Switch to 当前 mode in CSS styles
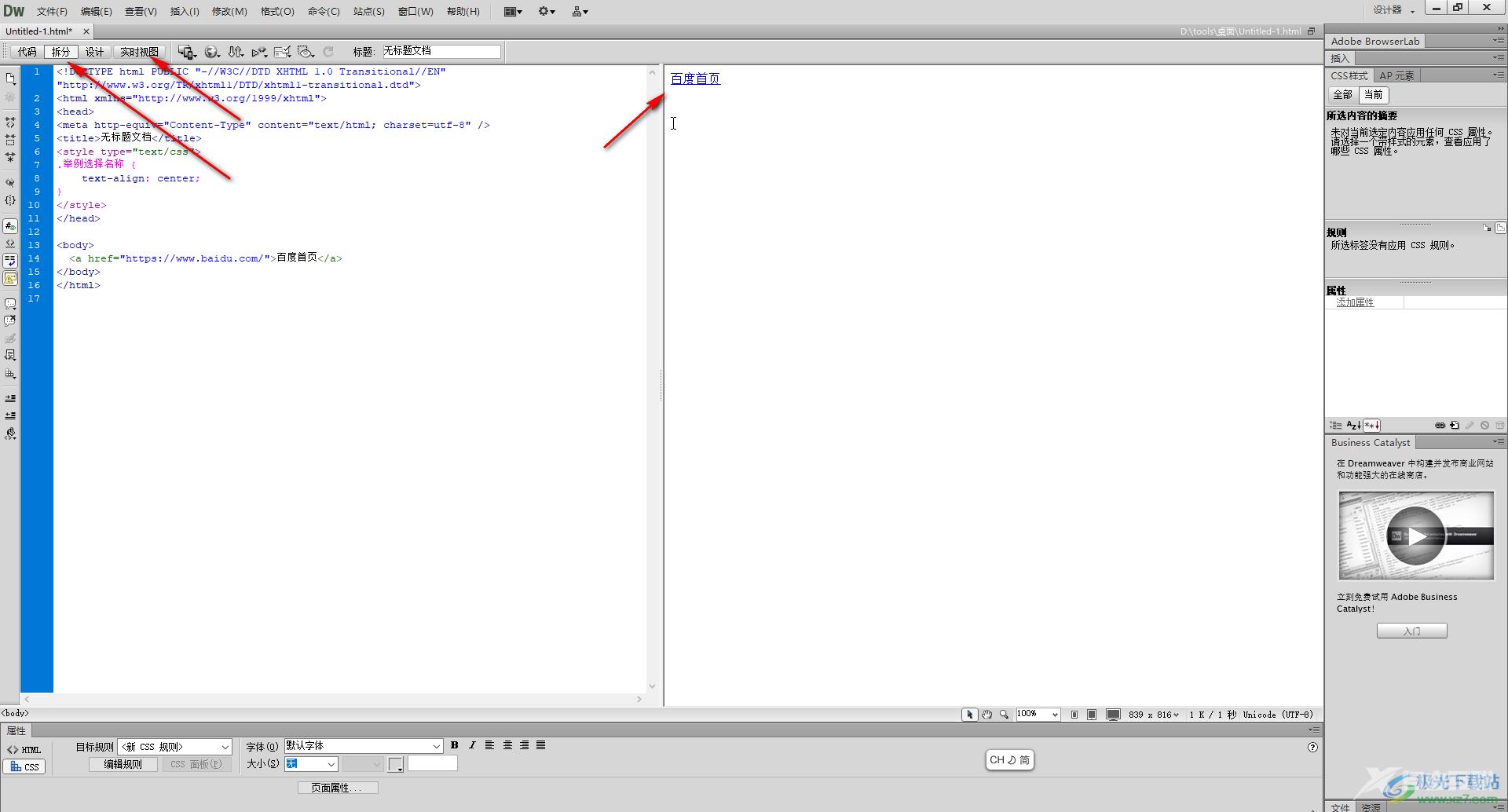This screenshot has height=812, width=1508. pos(1374,95)
